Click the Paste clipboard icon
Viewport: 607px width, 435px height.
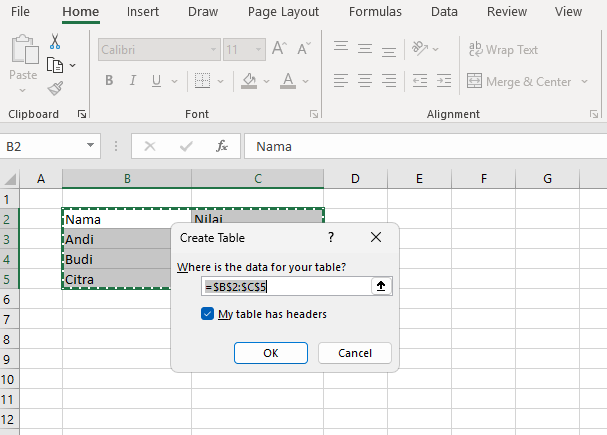pyautogui.click(x=22, y=50)
